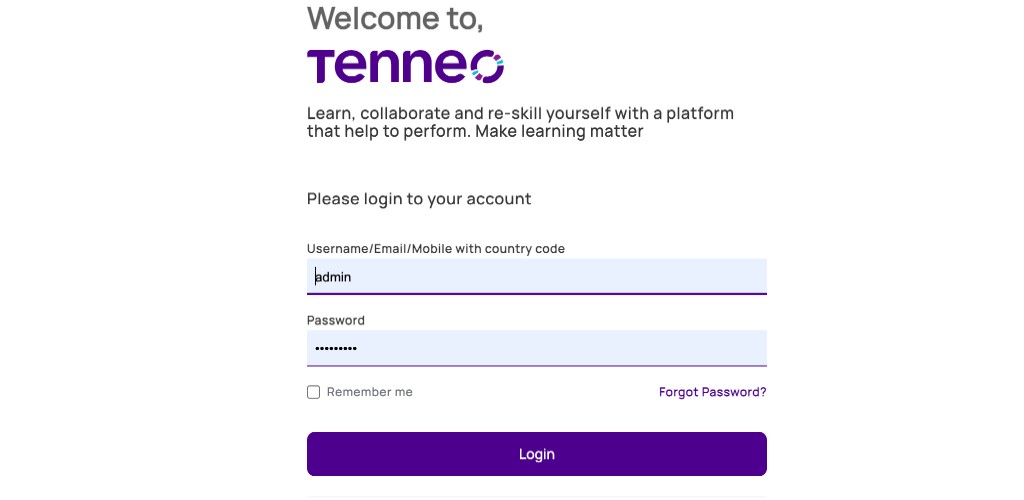Click the Username/Email/Mobile with country code label
Viewport: 1024px width, 500px height.
click(436, 249)
